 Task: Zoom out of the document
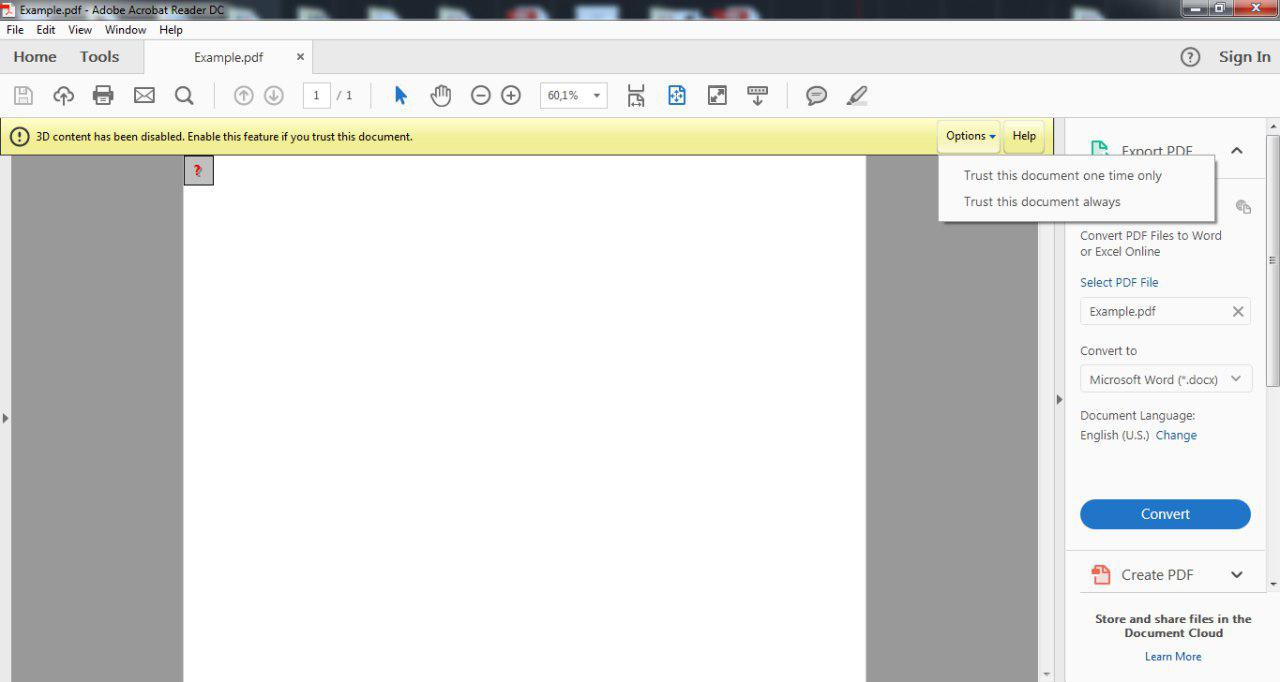point(480,95)
